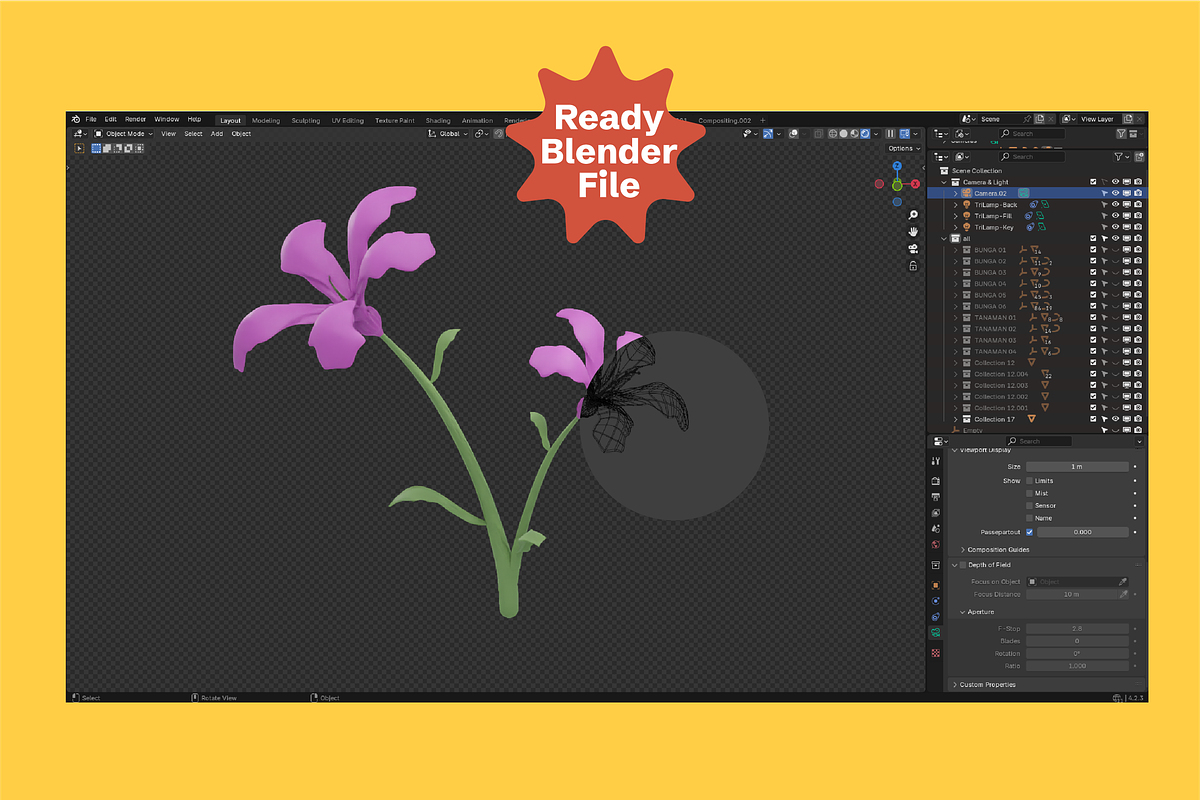Image resolution: width=1200 pixels, height=800 pixels.
Task: Click the zoom magnifier viewport gizmo
Action: pyautogui.click(x=913, y=215)
